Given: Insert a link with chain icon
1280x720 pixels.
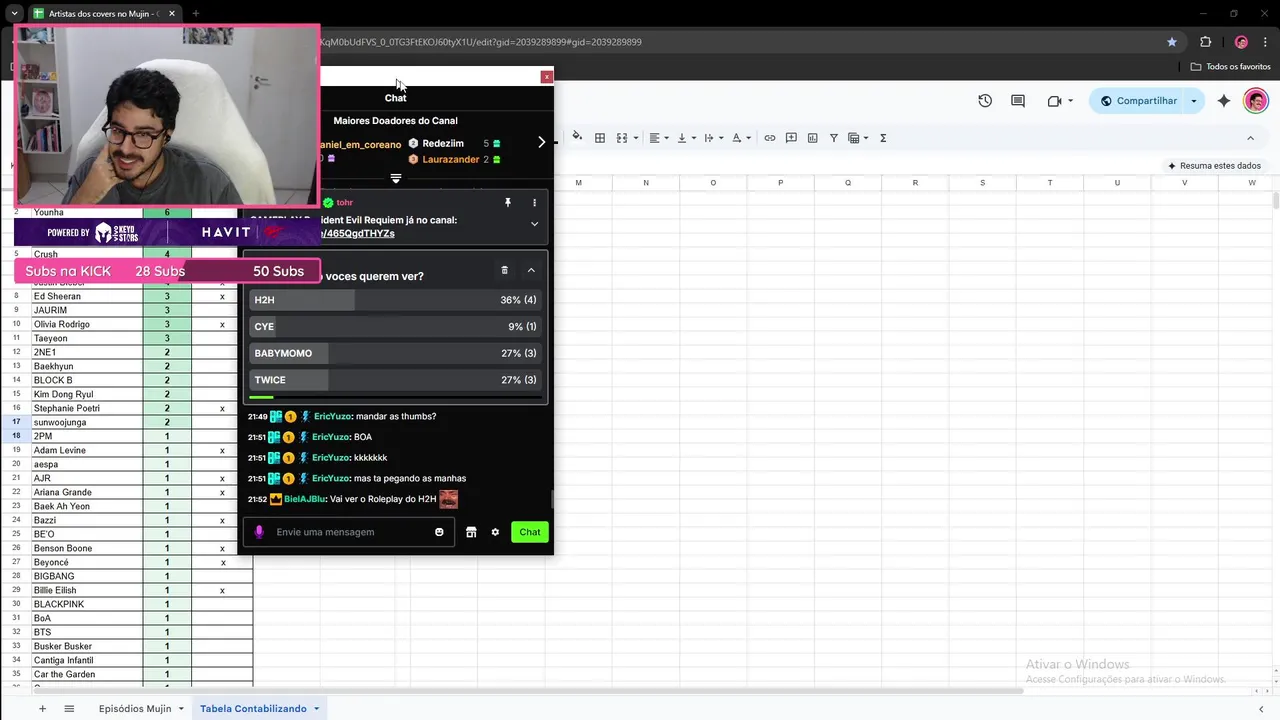Looking at the screenshot, I should (770, 138).
